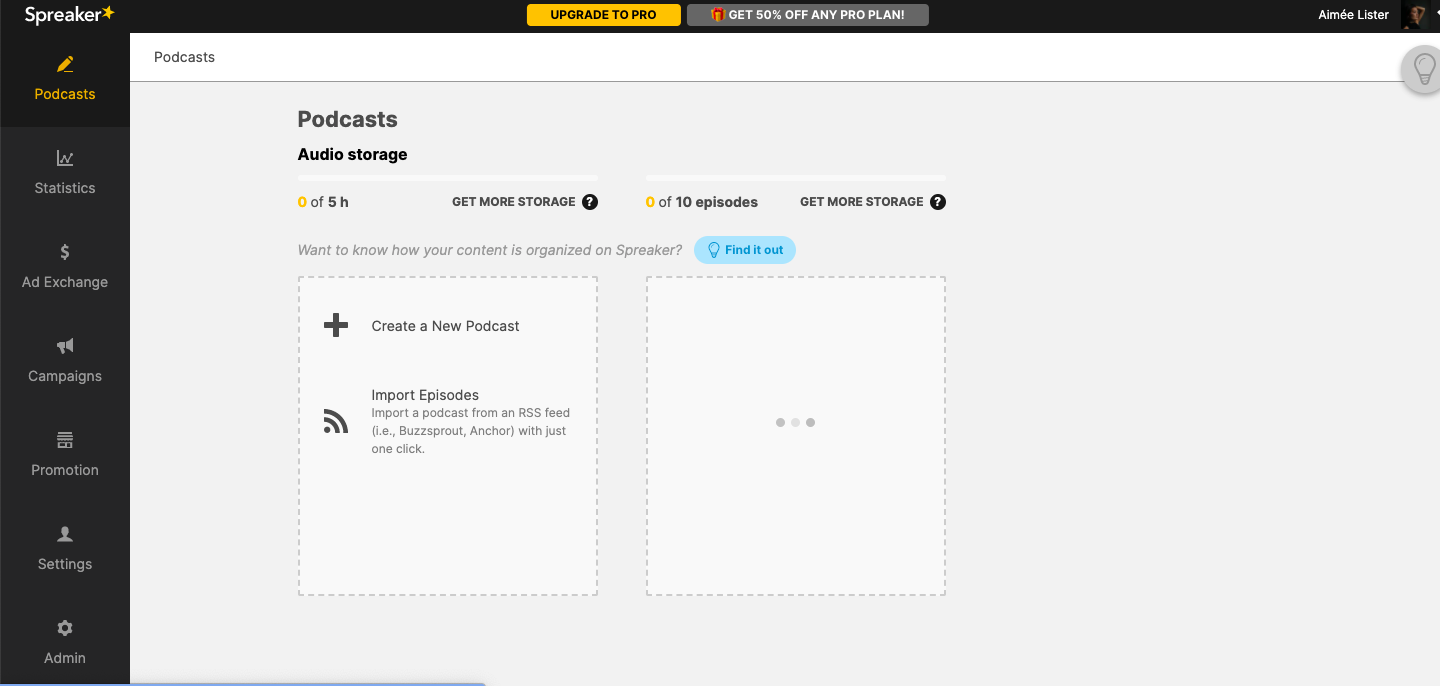
Task: Open Statistics using the chart icon
Action: [x=64, y=157]
